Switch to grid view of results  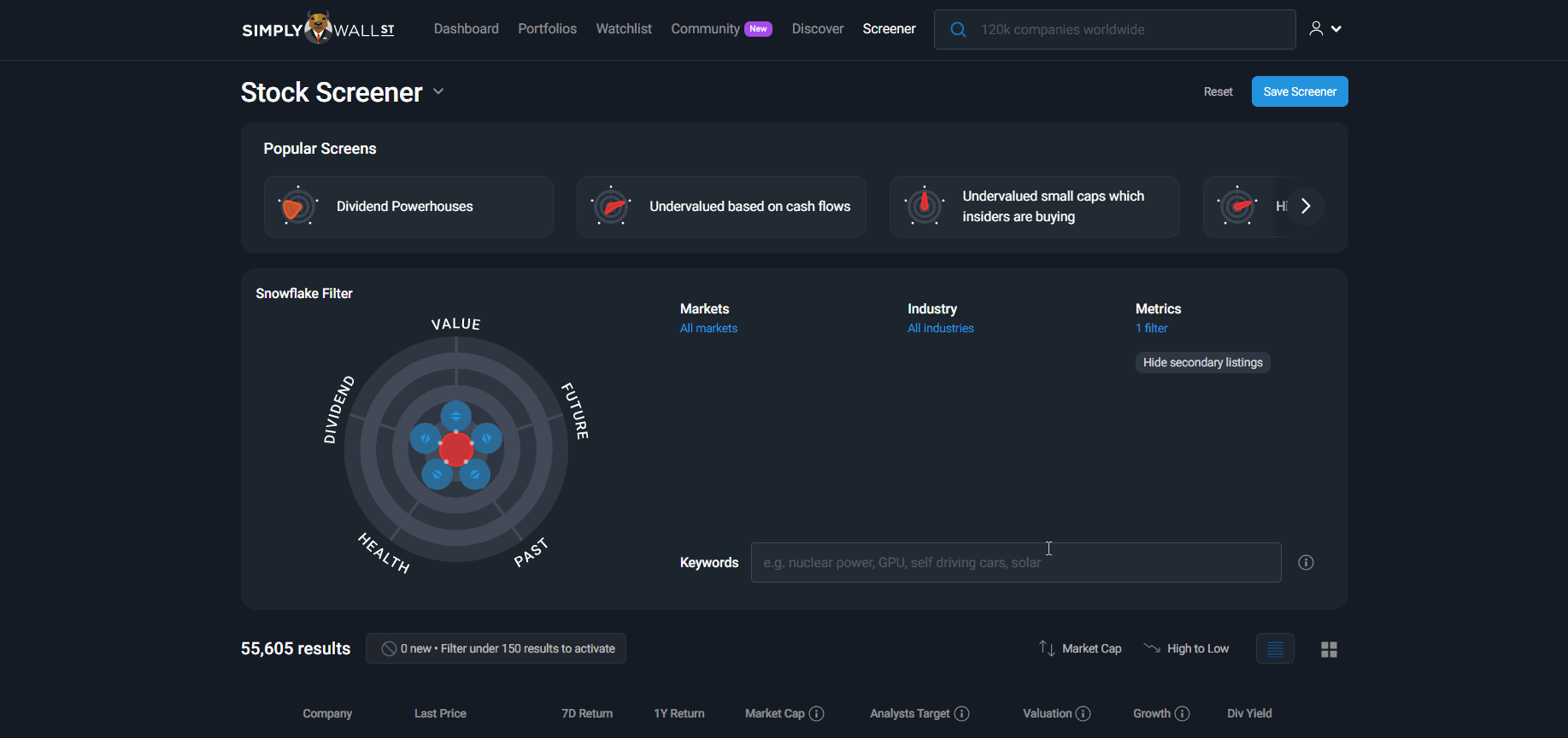click(1329, 649)
